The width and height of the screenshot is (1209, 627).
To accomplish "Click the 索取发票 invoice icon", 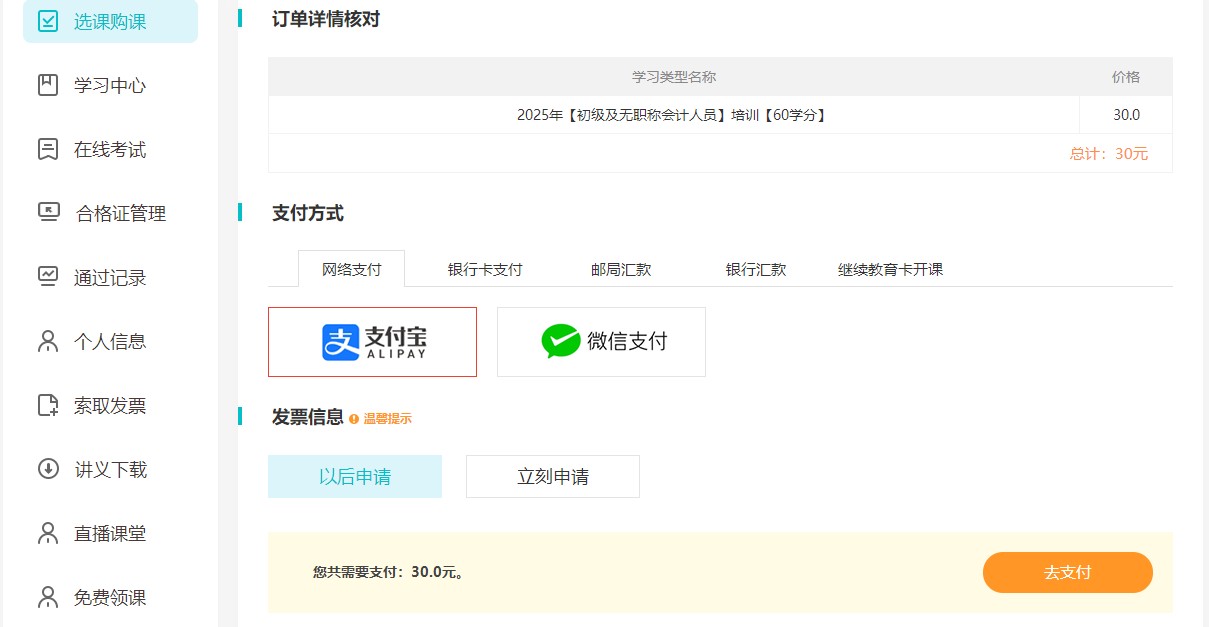I will pos(48,405).
